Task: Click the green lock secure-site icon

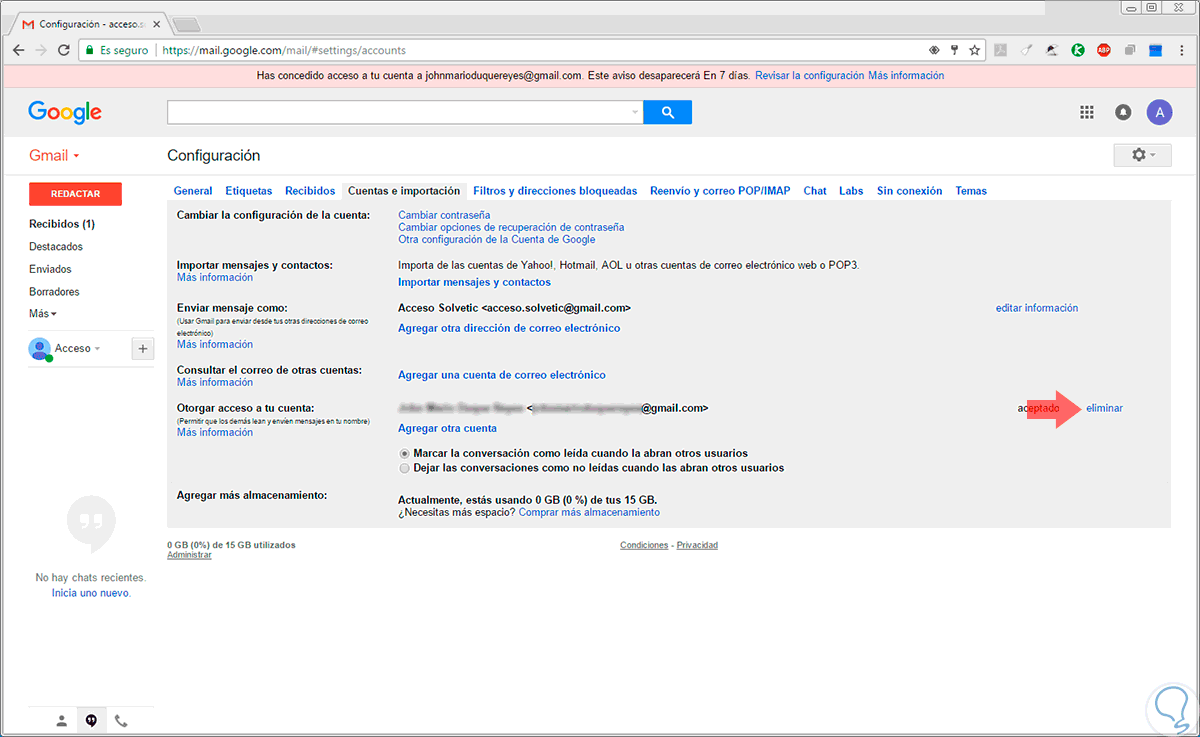Action: [91, 50]
